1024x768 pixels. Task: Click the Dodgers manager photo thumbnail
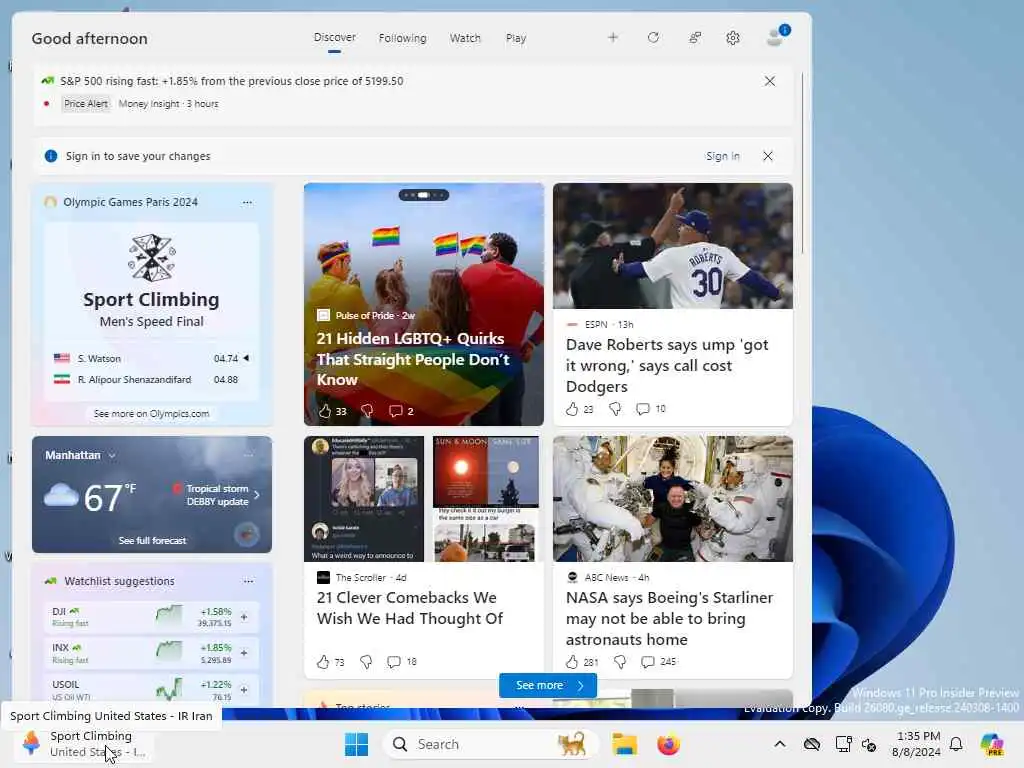[673, 246]
